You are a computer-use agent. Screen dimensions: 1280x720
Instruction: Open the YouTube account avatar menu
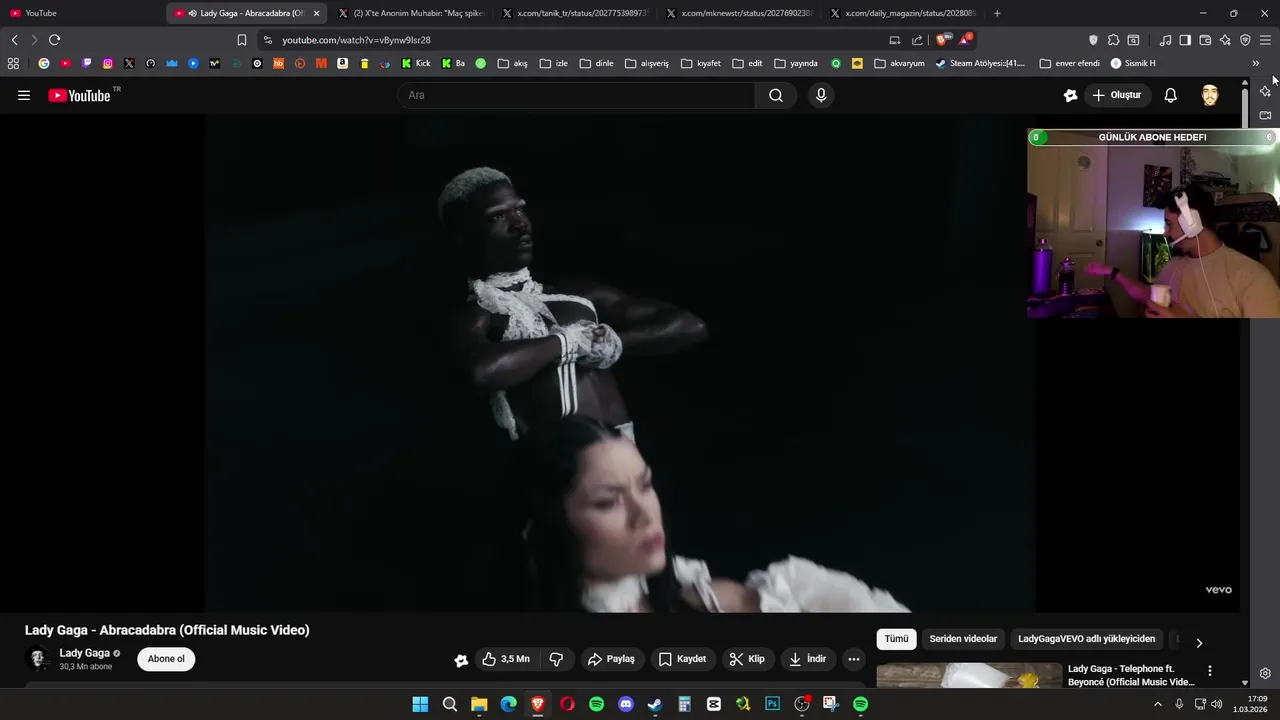point(1210,95)
